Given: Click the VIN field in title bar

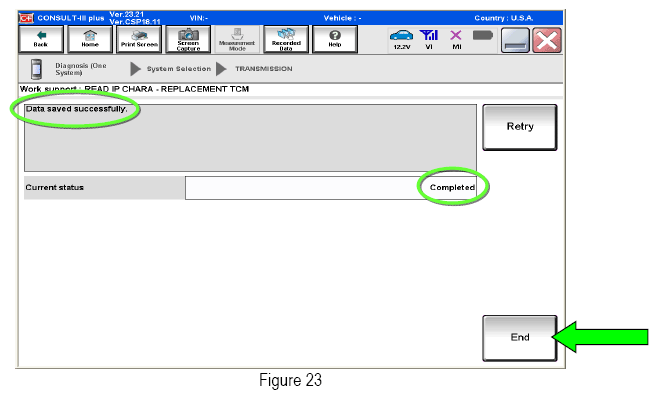Looking at the screenshot, I should coord(198,18).
